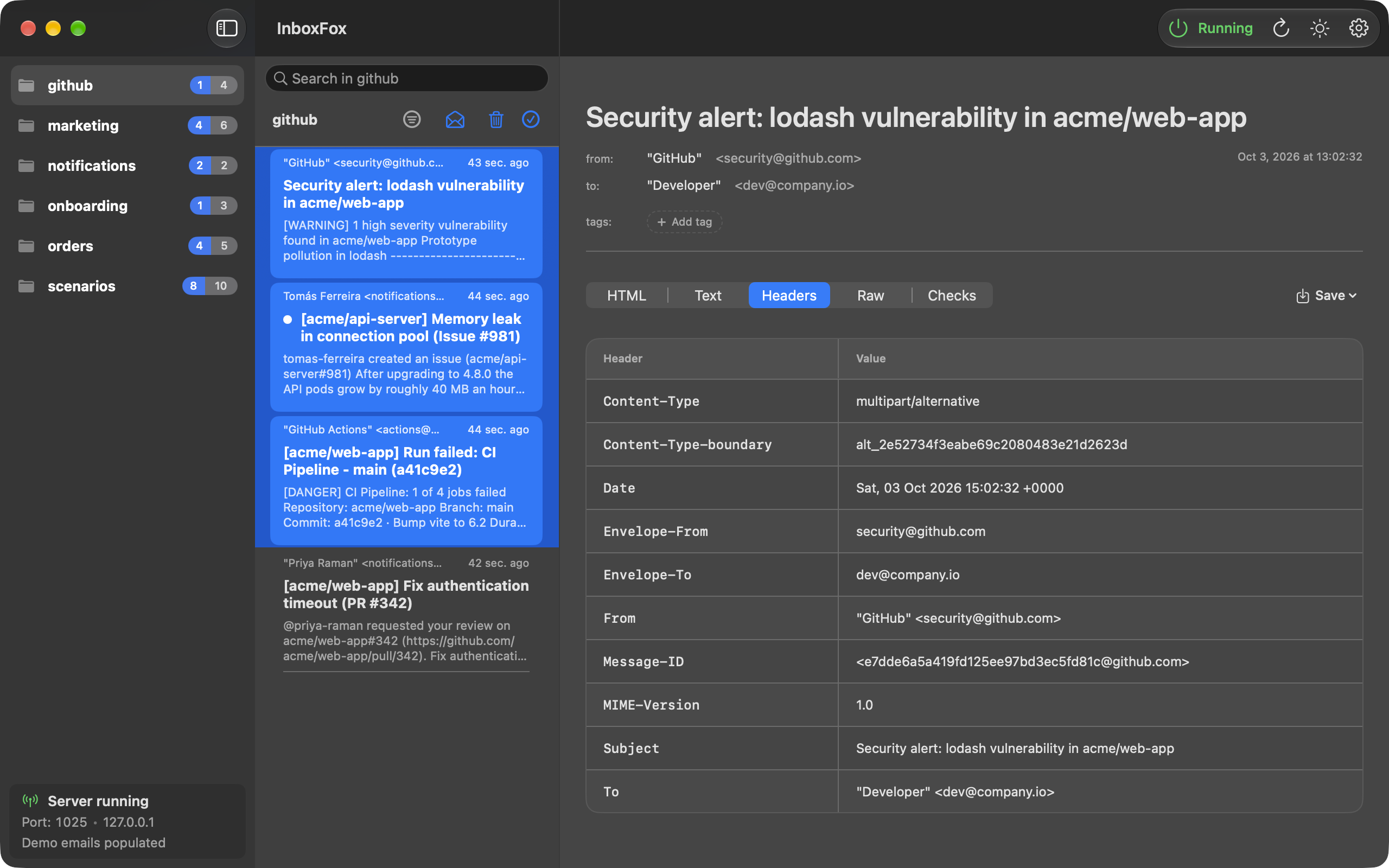Click unread dot on Memory leak email
The width and height of the screenshot is (1389, 868).
[288, 319]
